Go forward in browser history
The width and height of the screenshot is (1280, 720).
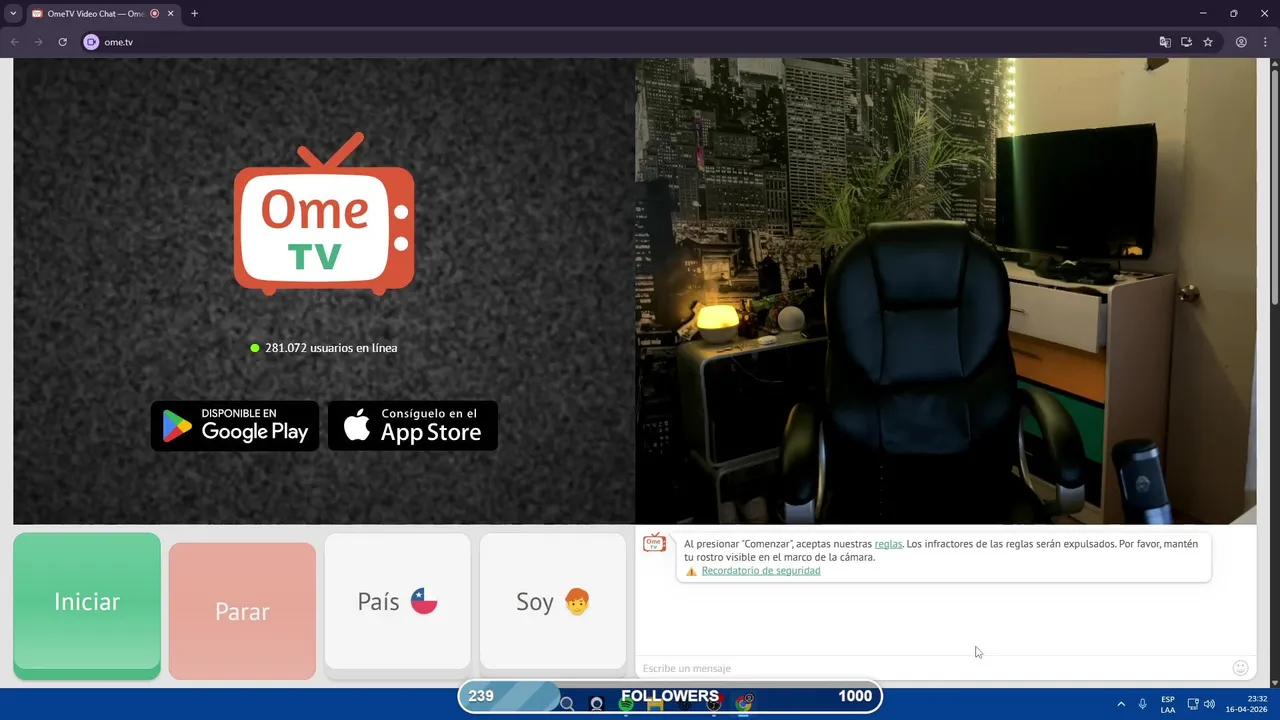pyautogui.click(x=38, y=42)
